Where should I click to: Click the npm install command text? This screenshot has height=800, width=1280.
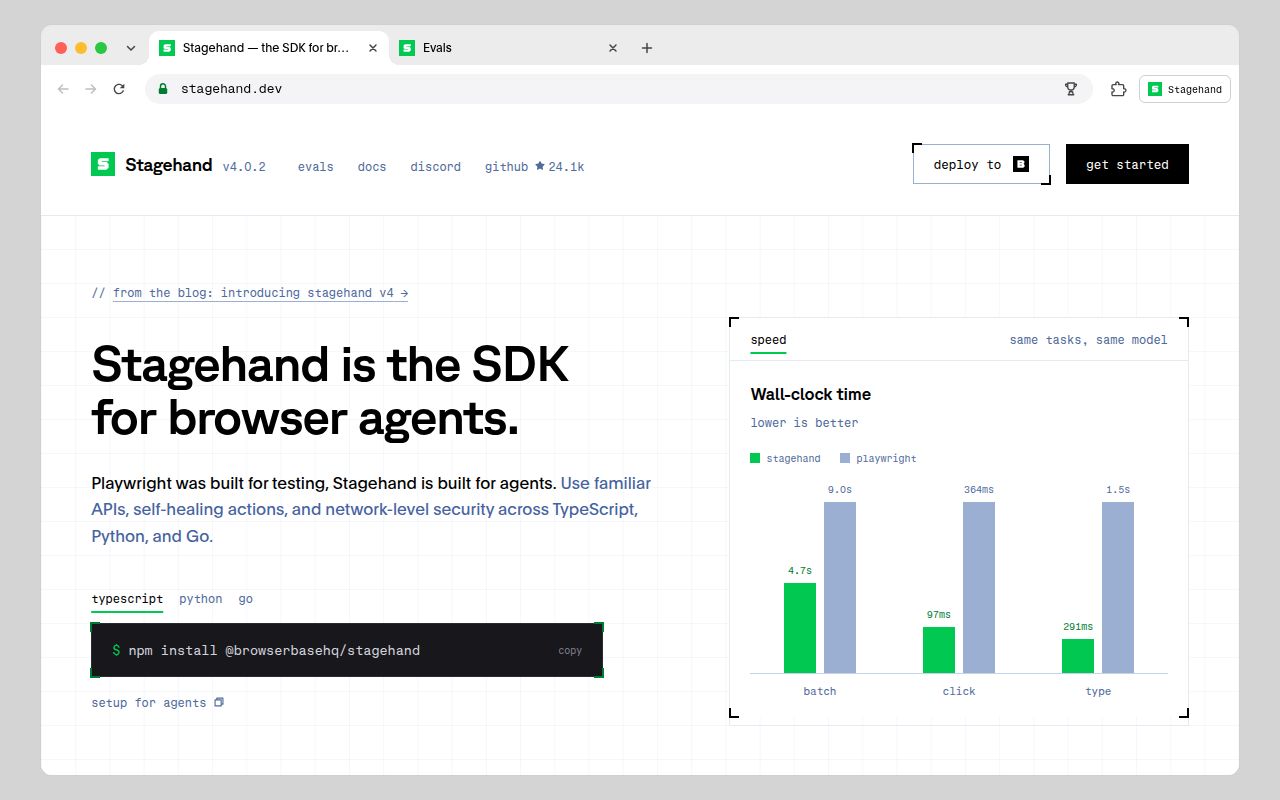coord(274,651)
